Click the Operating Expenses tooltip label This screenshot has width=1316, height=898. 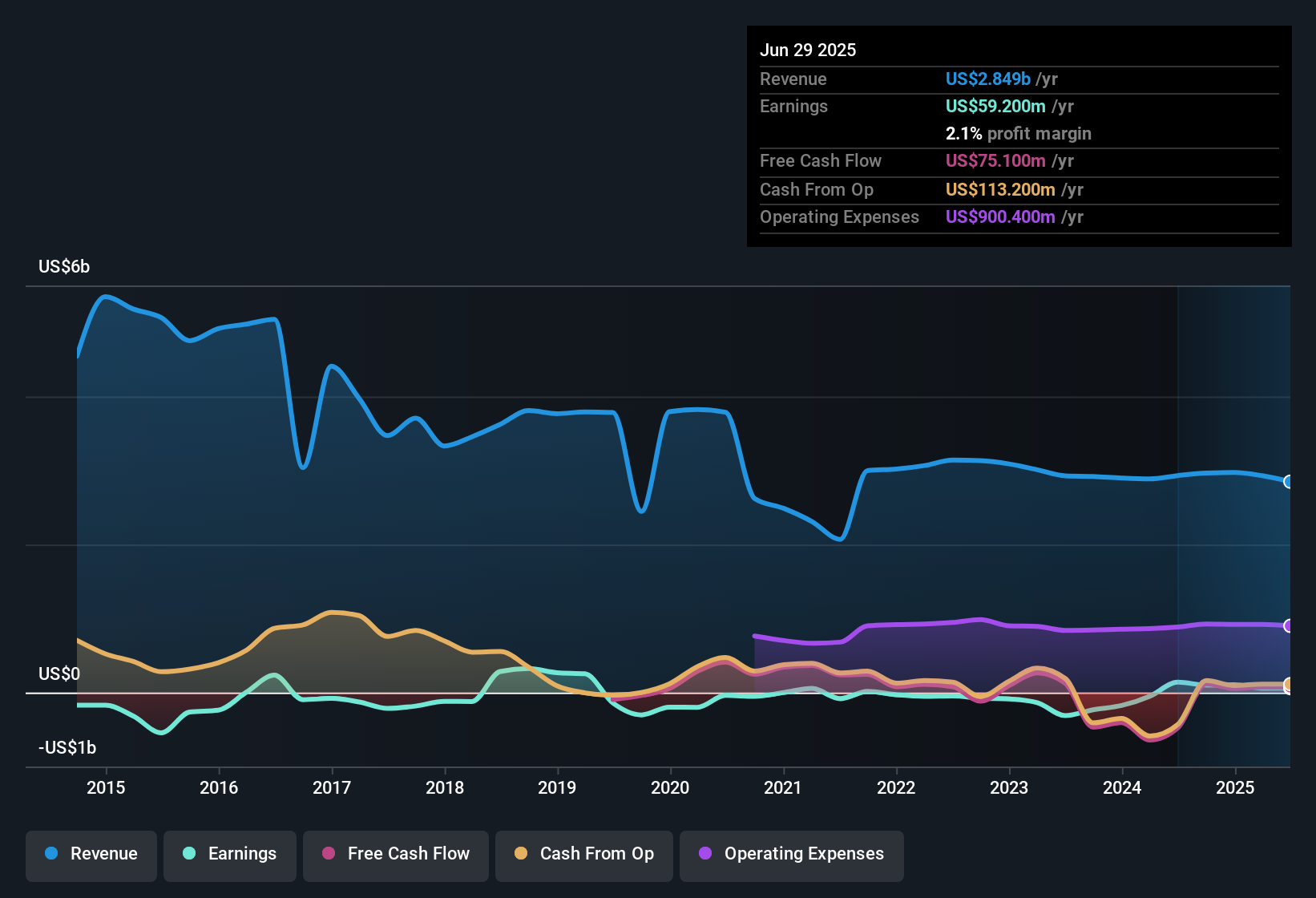point(839,216)
